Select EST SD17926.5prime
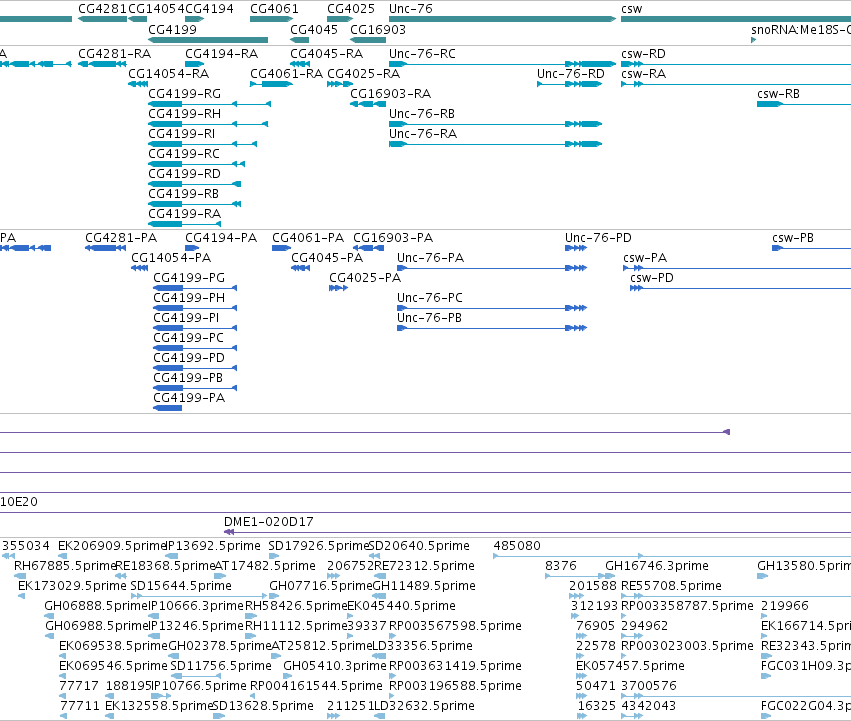Screen dimensions: 851x721 point(274,556)
